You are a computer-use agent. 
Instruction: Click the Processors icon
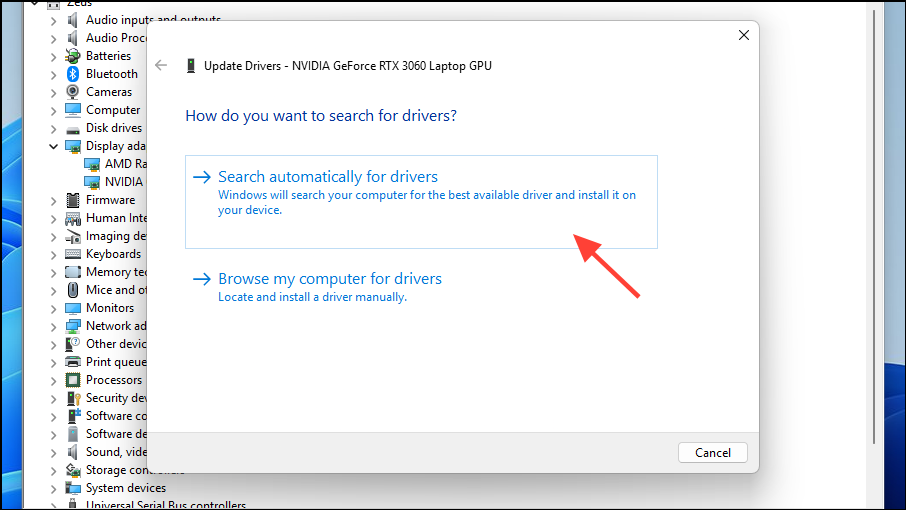73,380
